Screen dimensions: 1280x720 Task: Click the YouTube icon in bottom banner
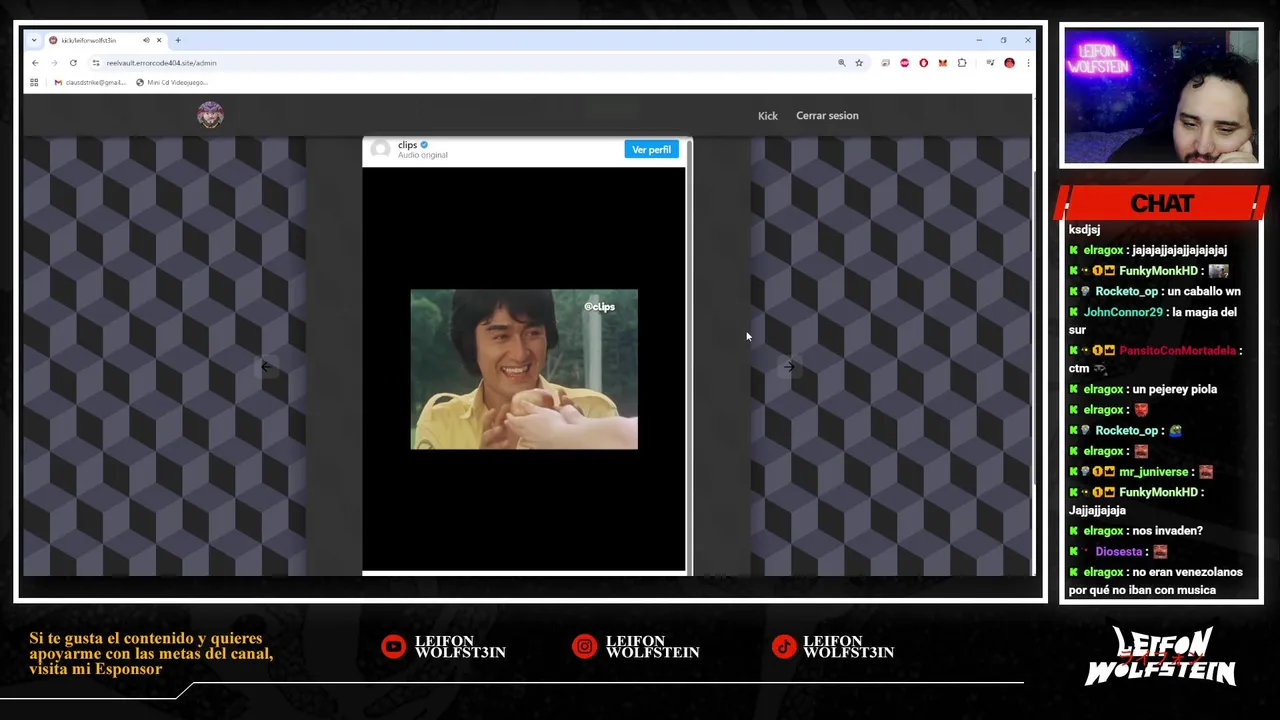(x=393, y=647)
